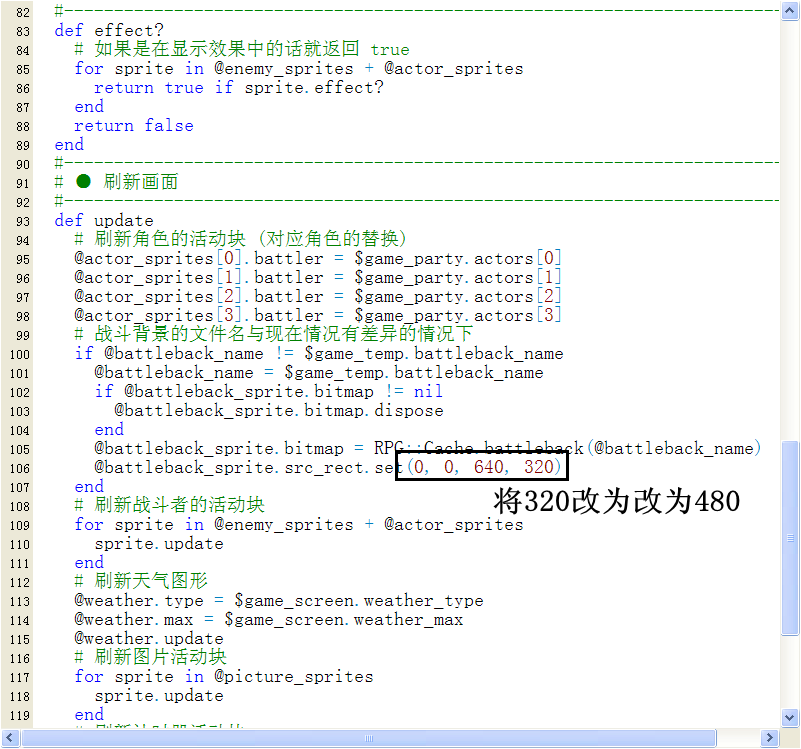The height and width of the screenshot is (749, 801).
Task: Click the comment '如果是在显示效果中的话就返回 true'
Action: point(252,50)
